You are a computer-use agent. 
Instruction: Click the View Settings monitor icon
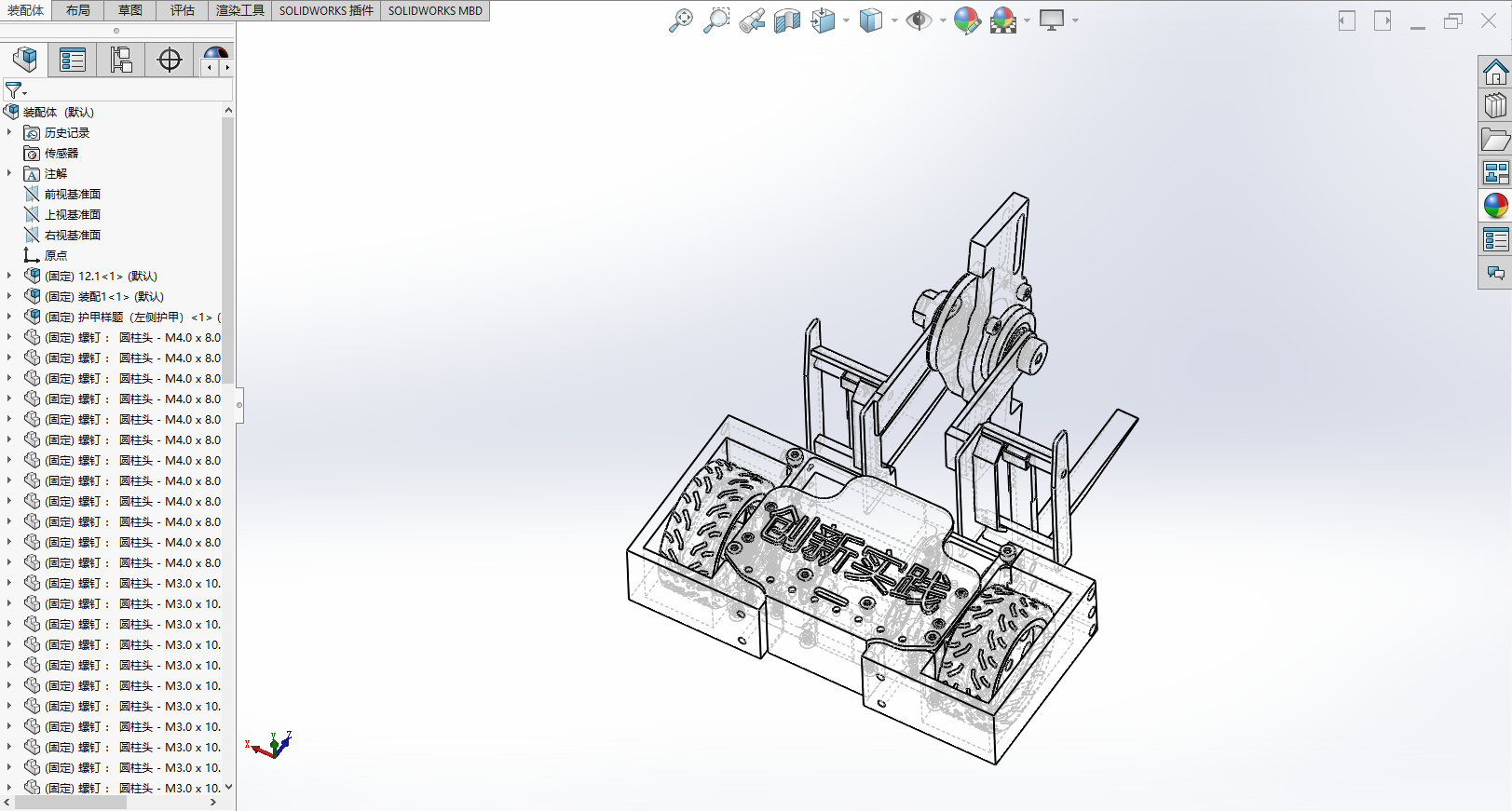point(1052,20)
